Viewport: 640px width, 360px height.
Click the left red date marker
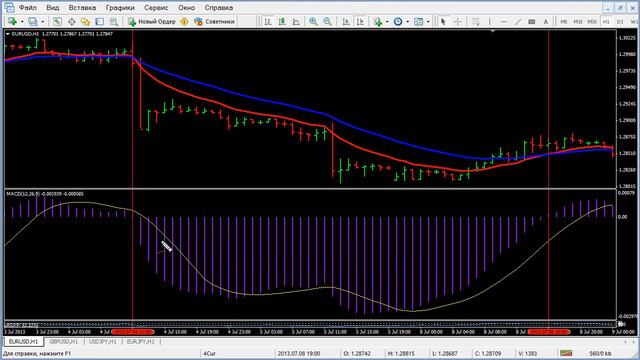133,332
